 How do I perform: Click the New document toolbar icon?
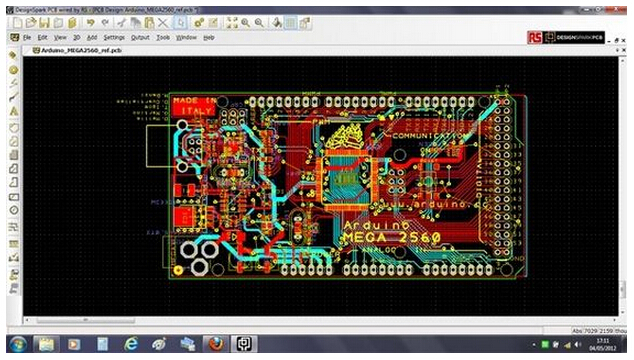(x=17, y=23)
